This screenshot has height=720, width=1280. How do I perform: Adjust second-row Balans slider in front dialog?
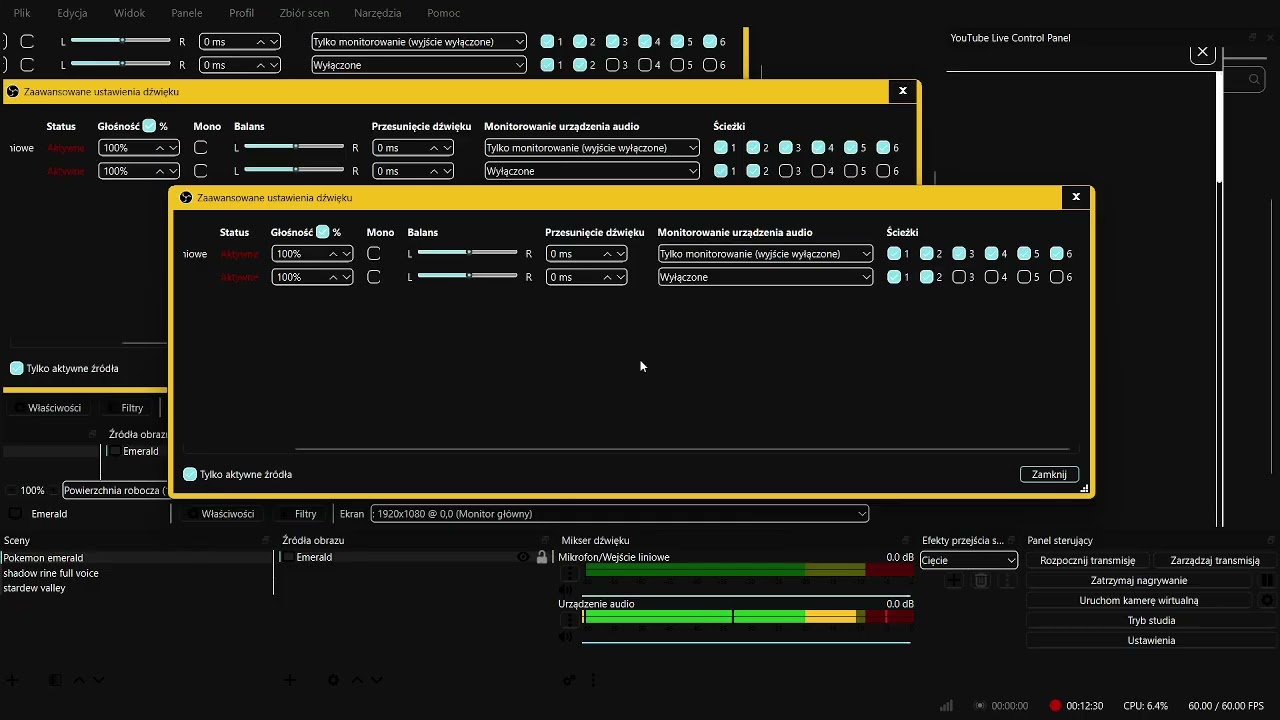[x=468, y=276]
